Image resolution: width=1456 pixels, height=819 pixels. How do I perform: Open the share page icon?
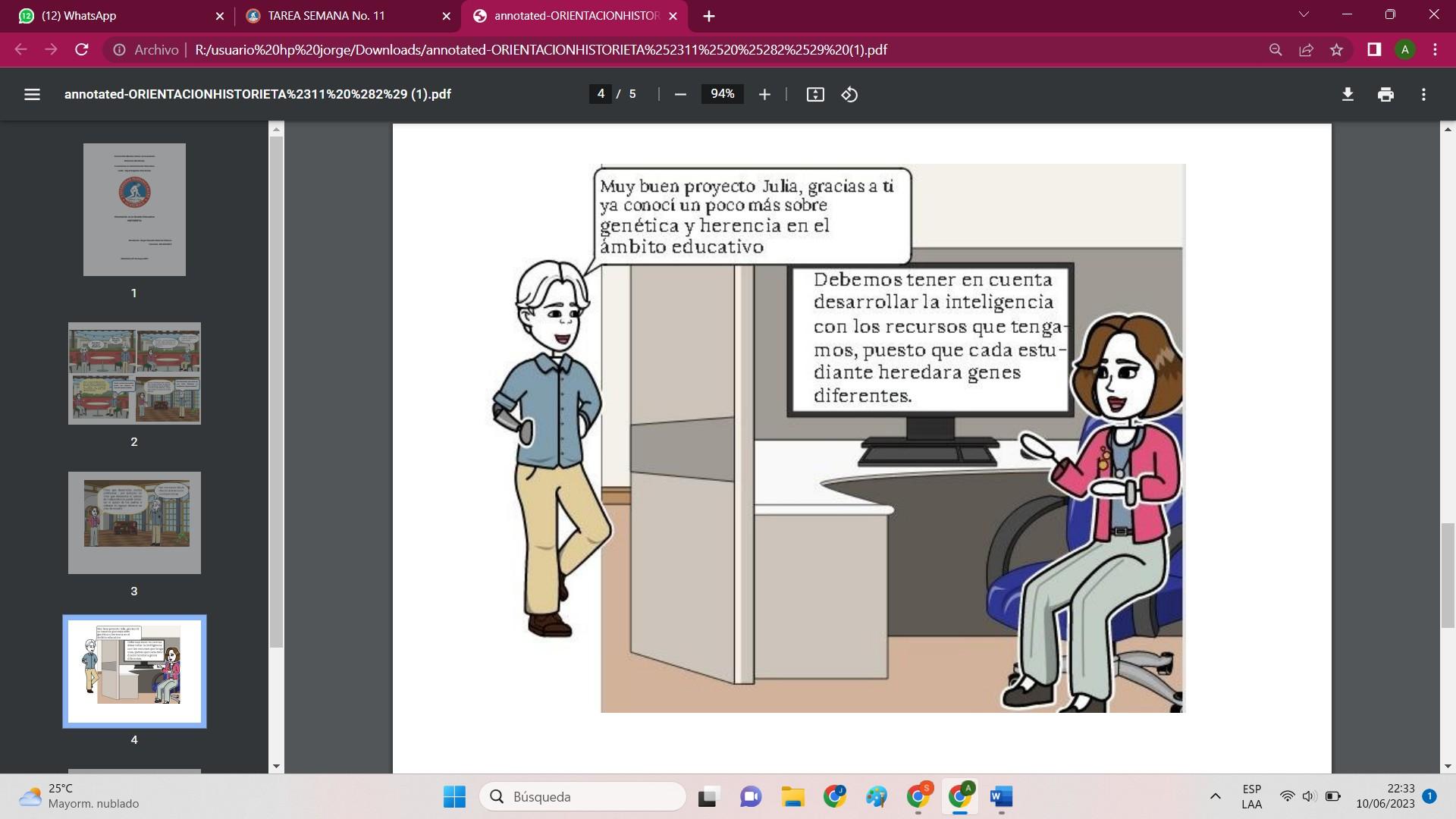tap(1306, 50)
